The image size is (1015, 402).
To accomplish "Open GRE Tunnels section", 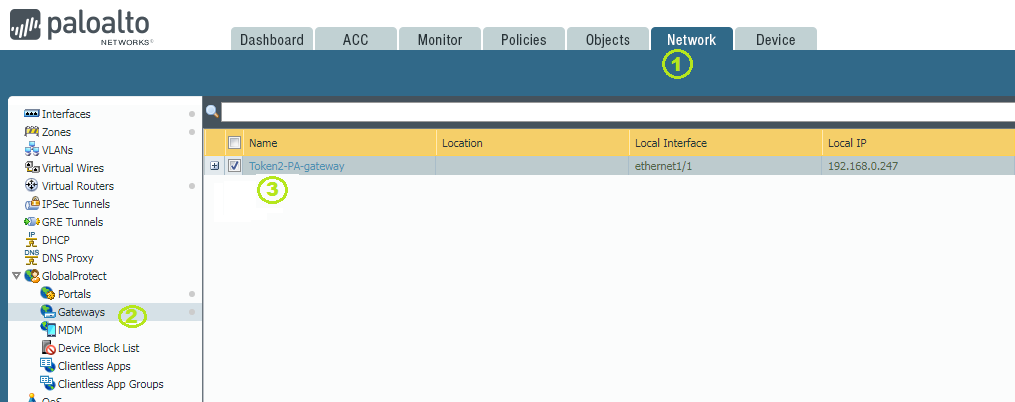I will [72, 222].
